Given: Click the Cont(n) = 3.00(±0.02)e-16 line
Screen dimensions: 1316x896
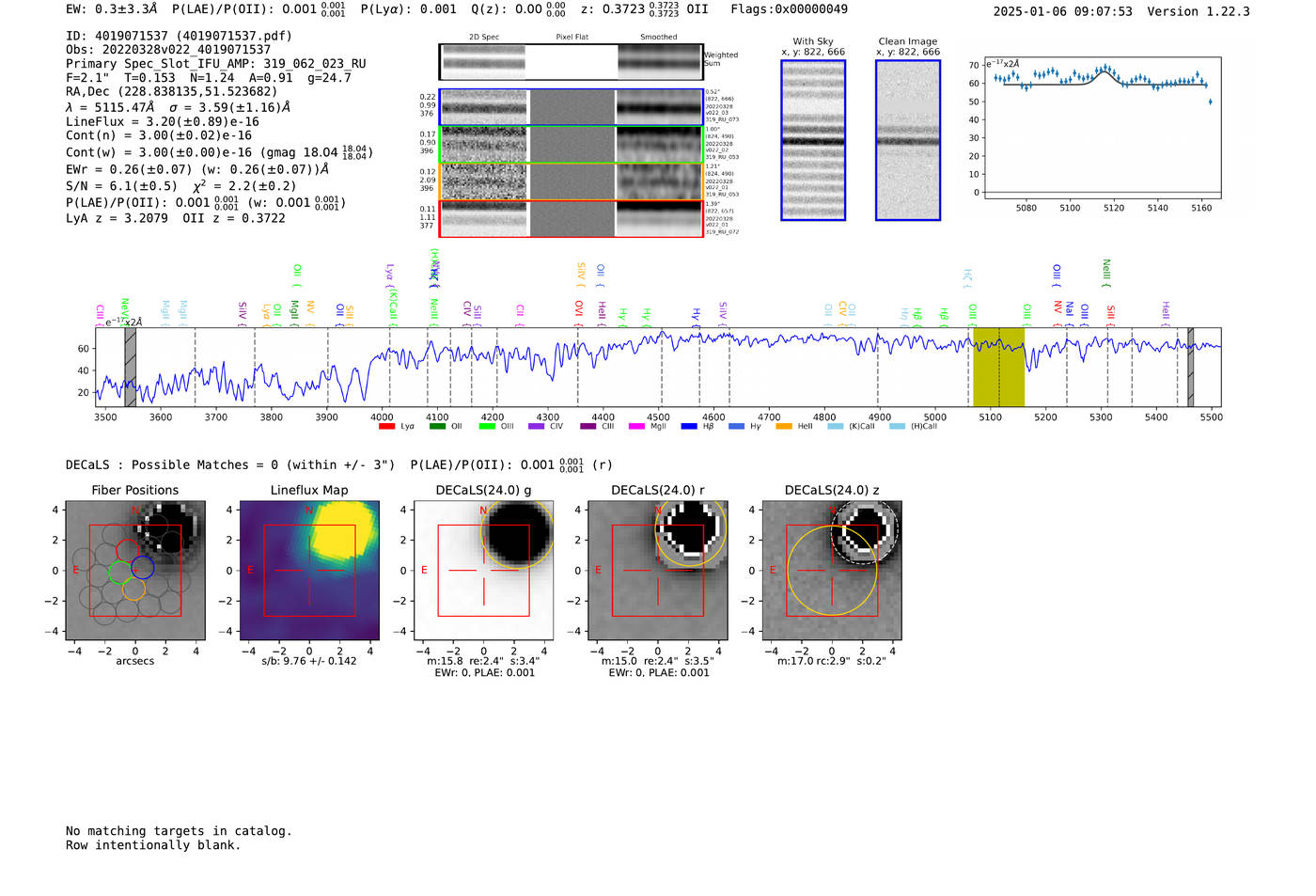Looking at the screenshot, I should (159, 135).
